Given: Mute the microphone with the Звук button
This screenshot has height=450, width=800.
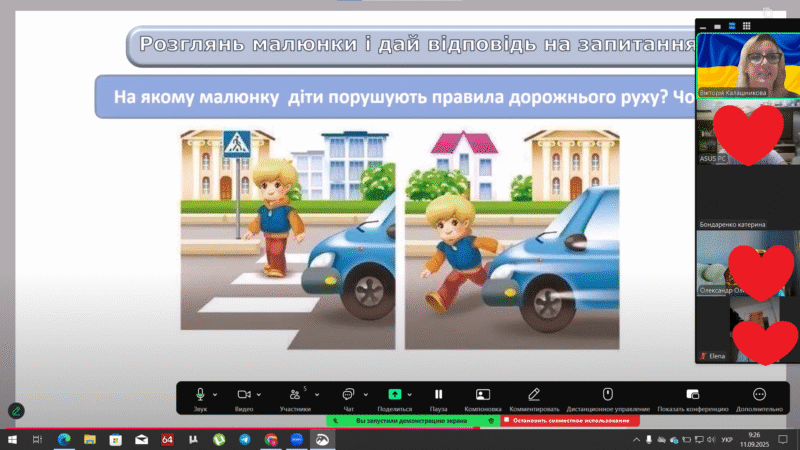Looking at the screenshot, I should [x=200, y=395].
